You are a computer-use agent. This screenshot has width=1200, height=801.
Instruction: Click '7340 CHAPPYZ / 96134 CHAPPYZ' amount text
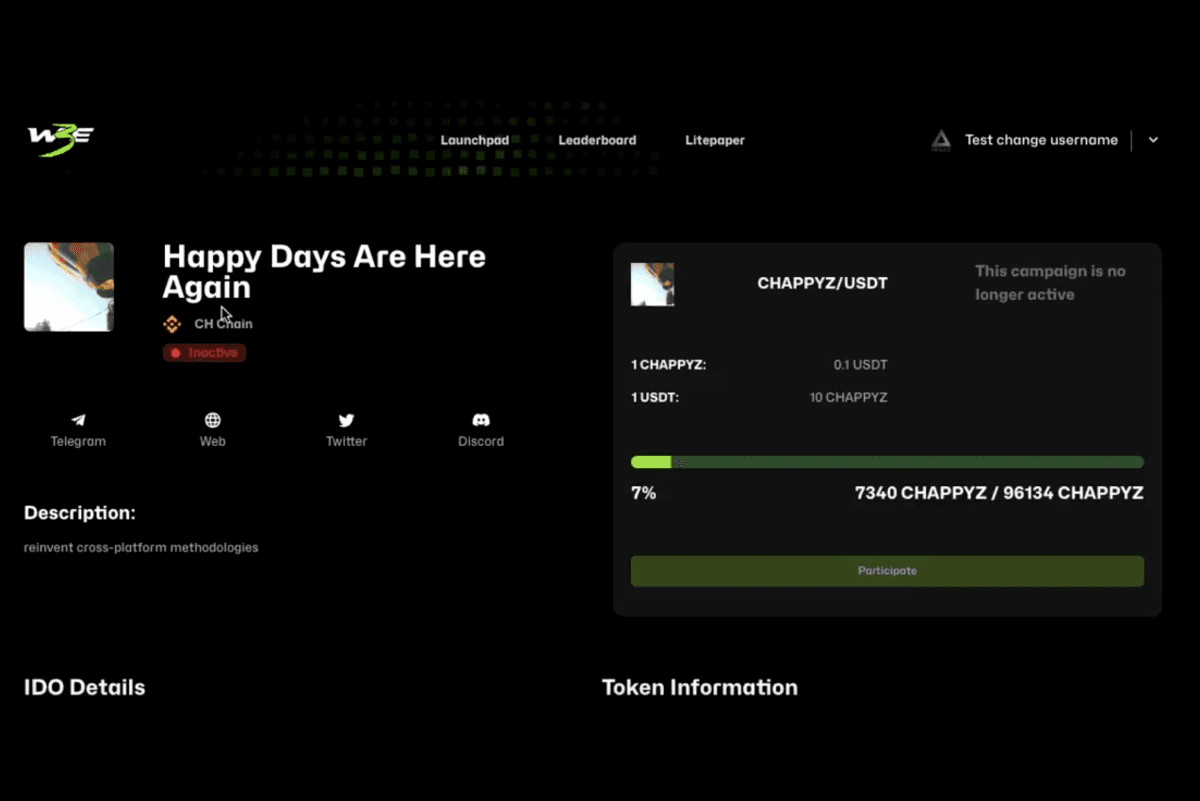999,493
